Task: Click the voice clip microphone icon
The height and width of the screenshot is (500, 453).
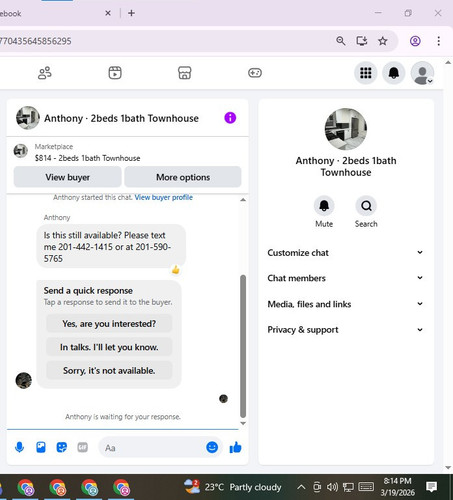Action: pyautogui.click(x=20, y=447)
